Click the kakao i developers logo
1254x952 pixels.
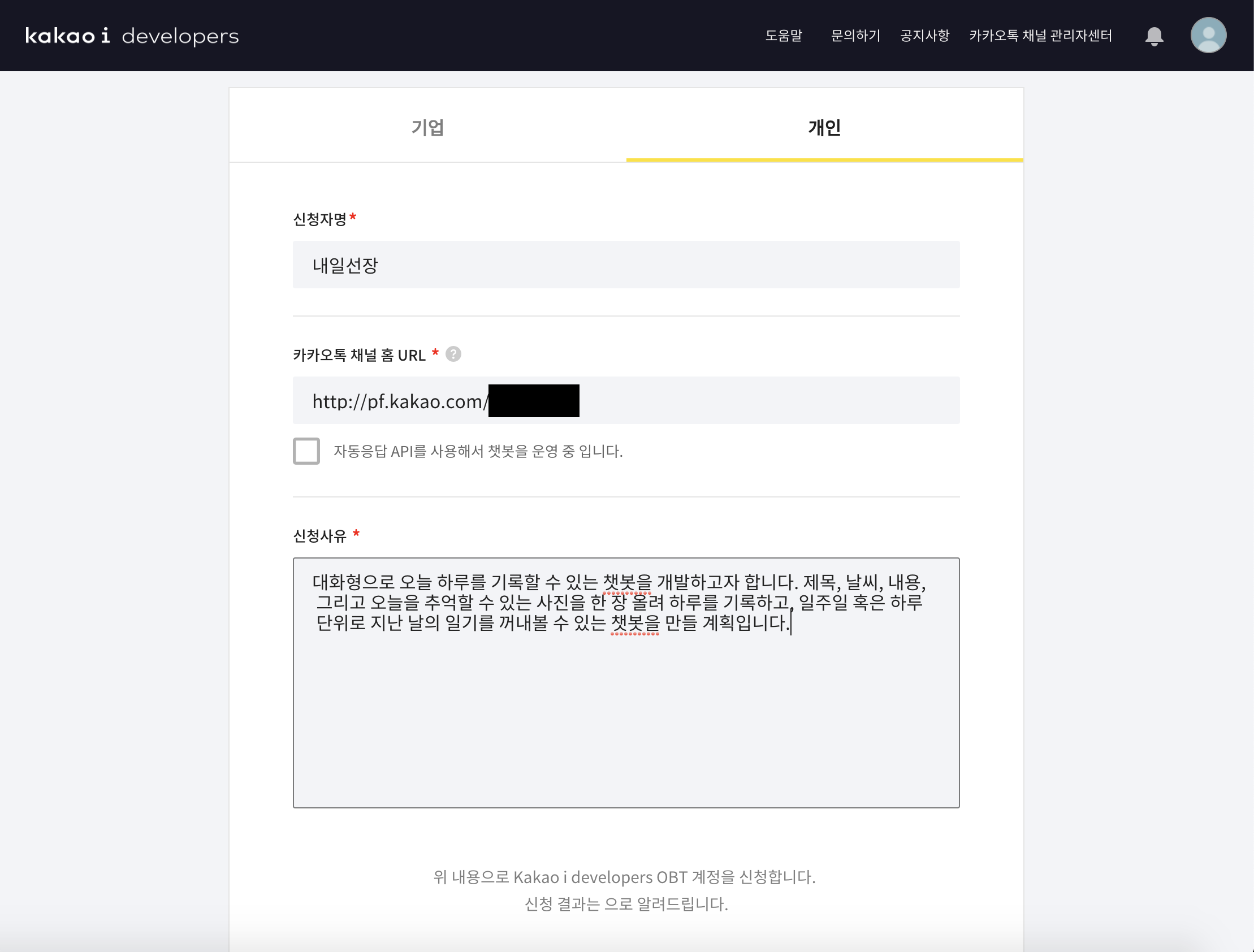point(132,36)
